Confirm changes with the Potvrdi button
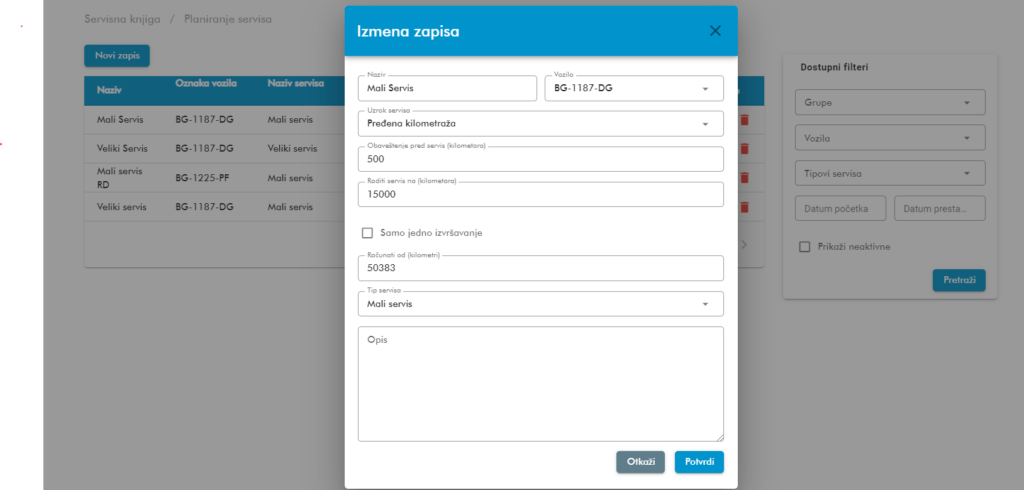The width and height of the screenshot is (1024, 490). 699,462
